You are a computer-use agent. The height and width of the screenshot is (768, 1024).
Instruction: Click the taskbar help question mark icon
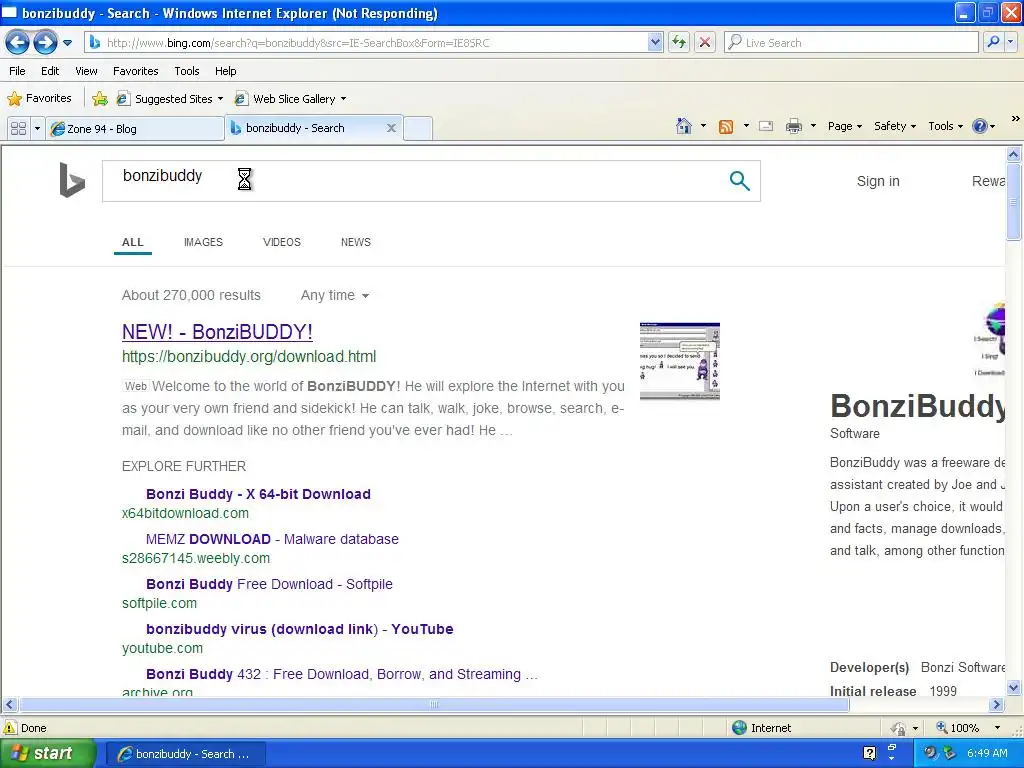tap(869, 754)
